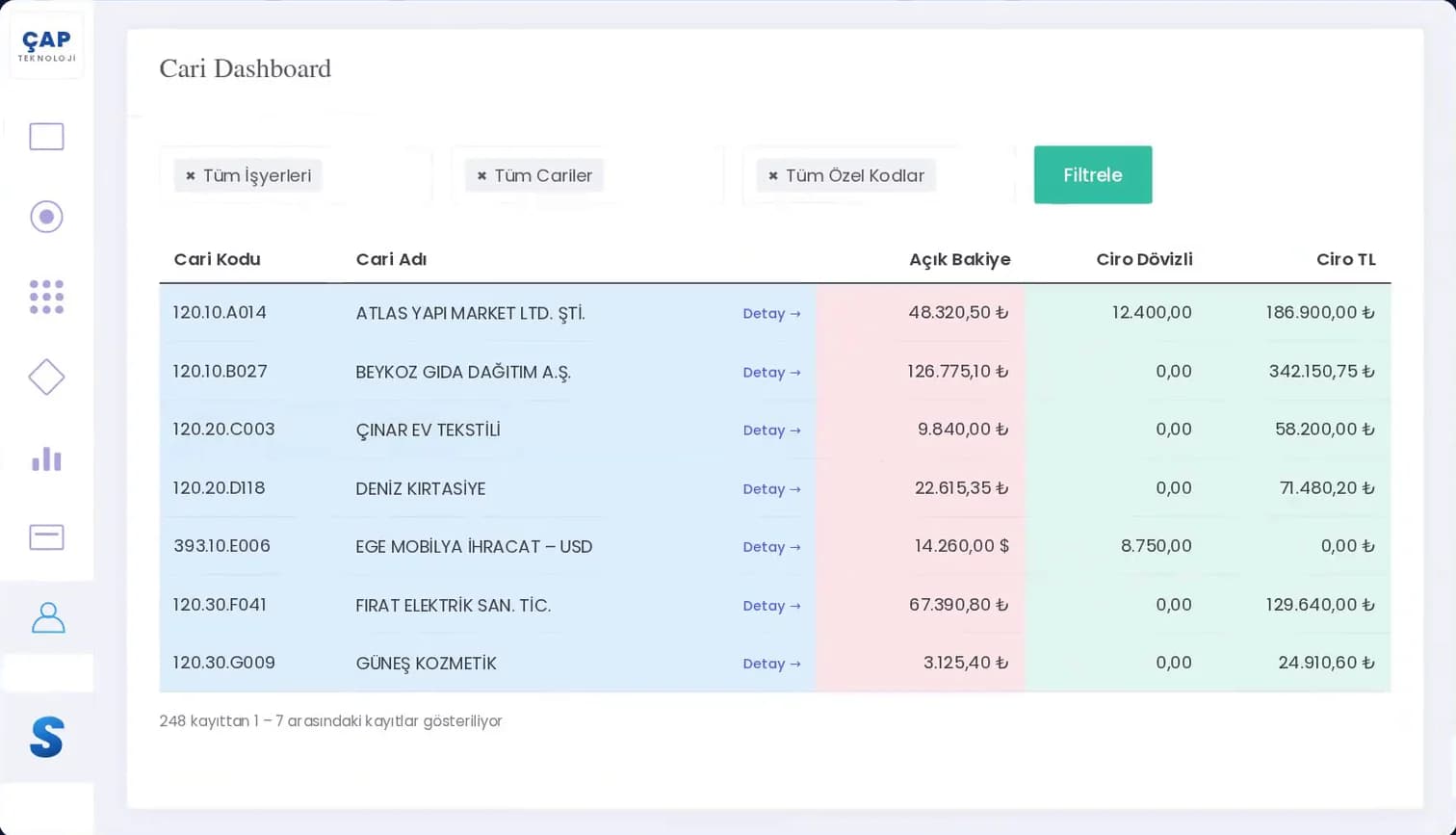
Task: Open the user profile sidebar icon
Action: [47, 617]
